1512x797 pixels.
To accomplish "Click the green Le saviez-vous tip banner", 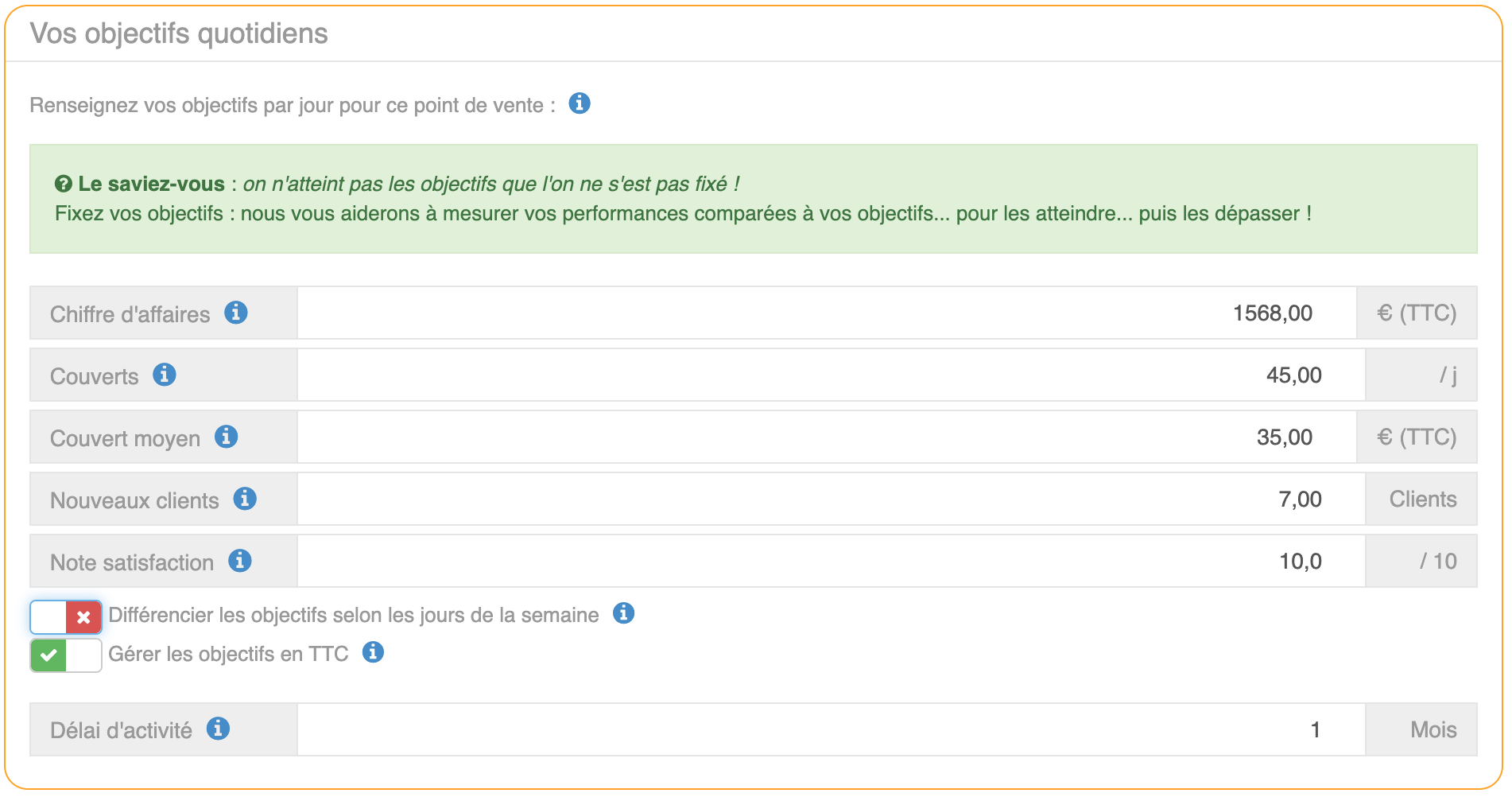I will [x=753, y=199].
